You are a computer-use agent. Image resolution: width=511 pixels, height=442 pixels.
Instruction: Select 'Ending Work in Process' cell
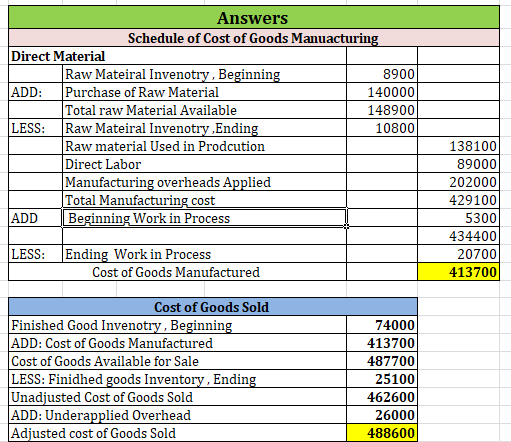point(204,254)
